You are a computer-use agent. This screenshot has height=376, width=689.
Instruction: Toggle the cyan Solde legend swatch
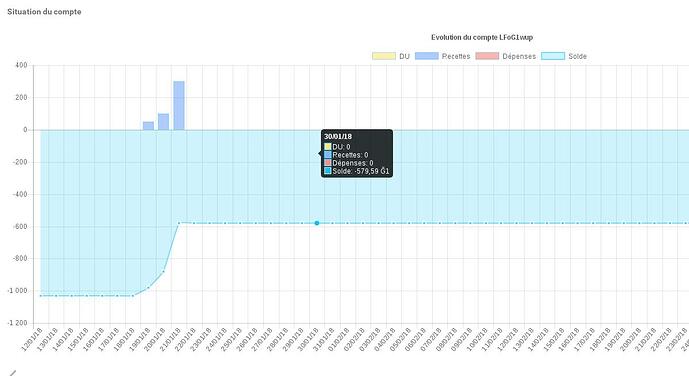tap(553, 56)
